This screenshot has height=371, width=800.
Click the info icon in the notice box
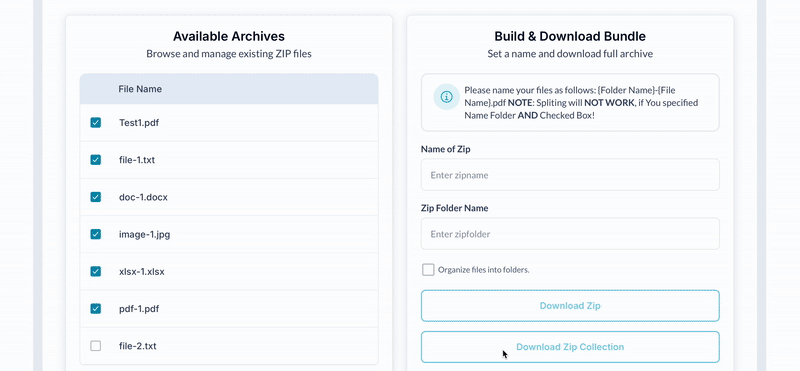(446, 96)
